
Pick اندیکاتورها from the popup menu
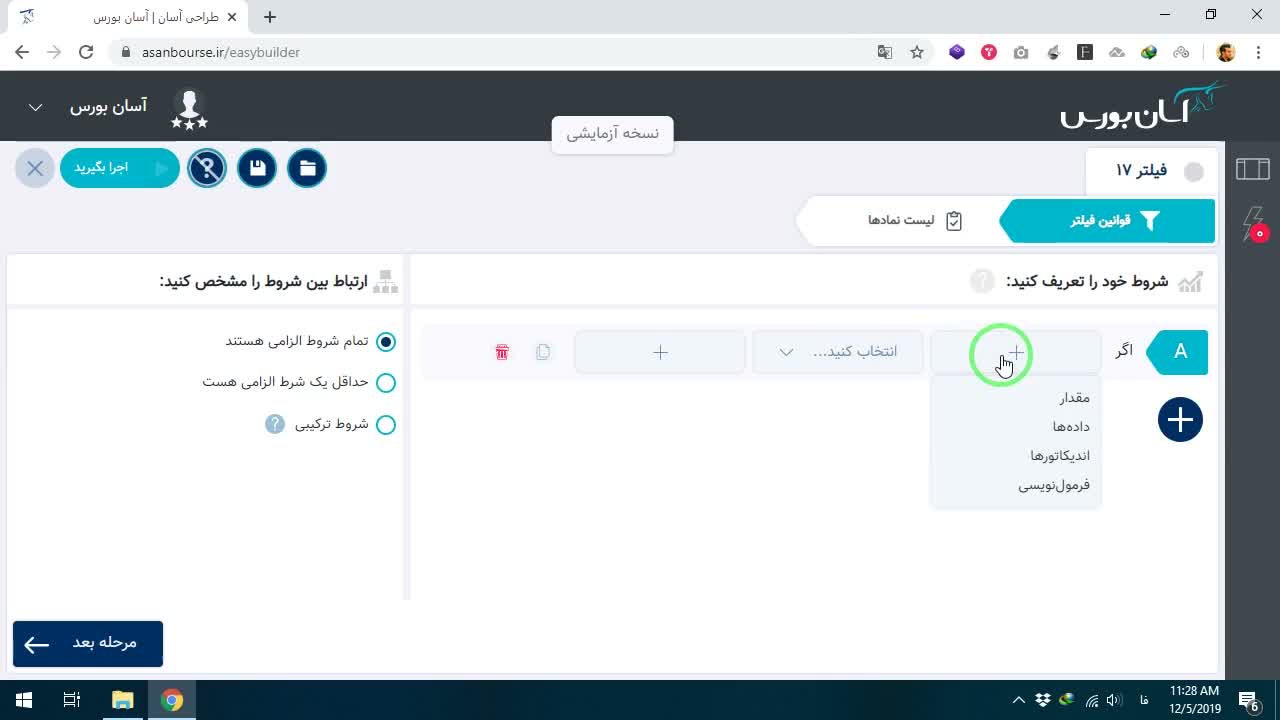tap(1060, 456)
